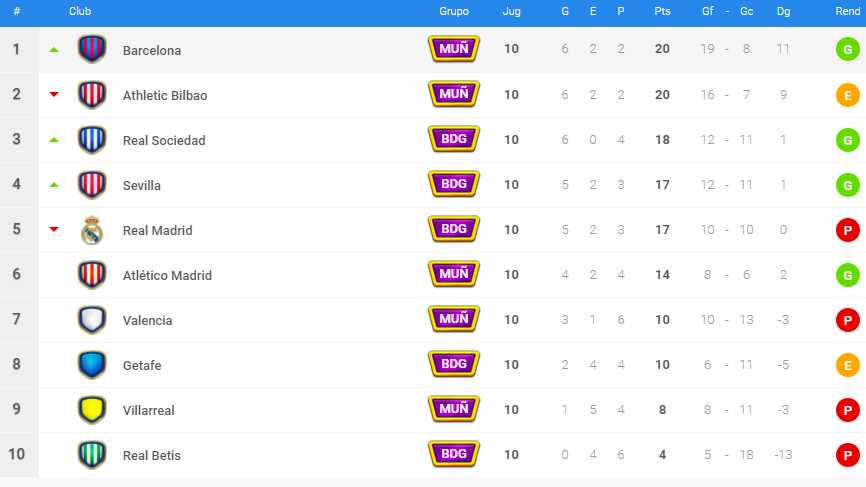Open the Real Sociedad team name
Image resolution: width=866 pixels, height=487 pixels.
pyautogui.click(x=164, y=140)
